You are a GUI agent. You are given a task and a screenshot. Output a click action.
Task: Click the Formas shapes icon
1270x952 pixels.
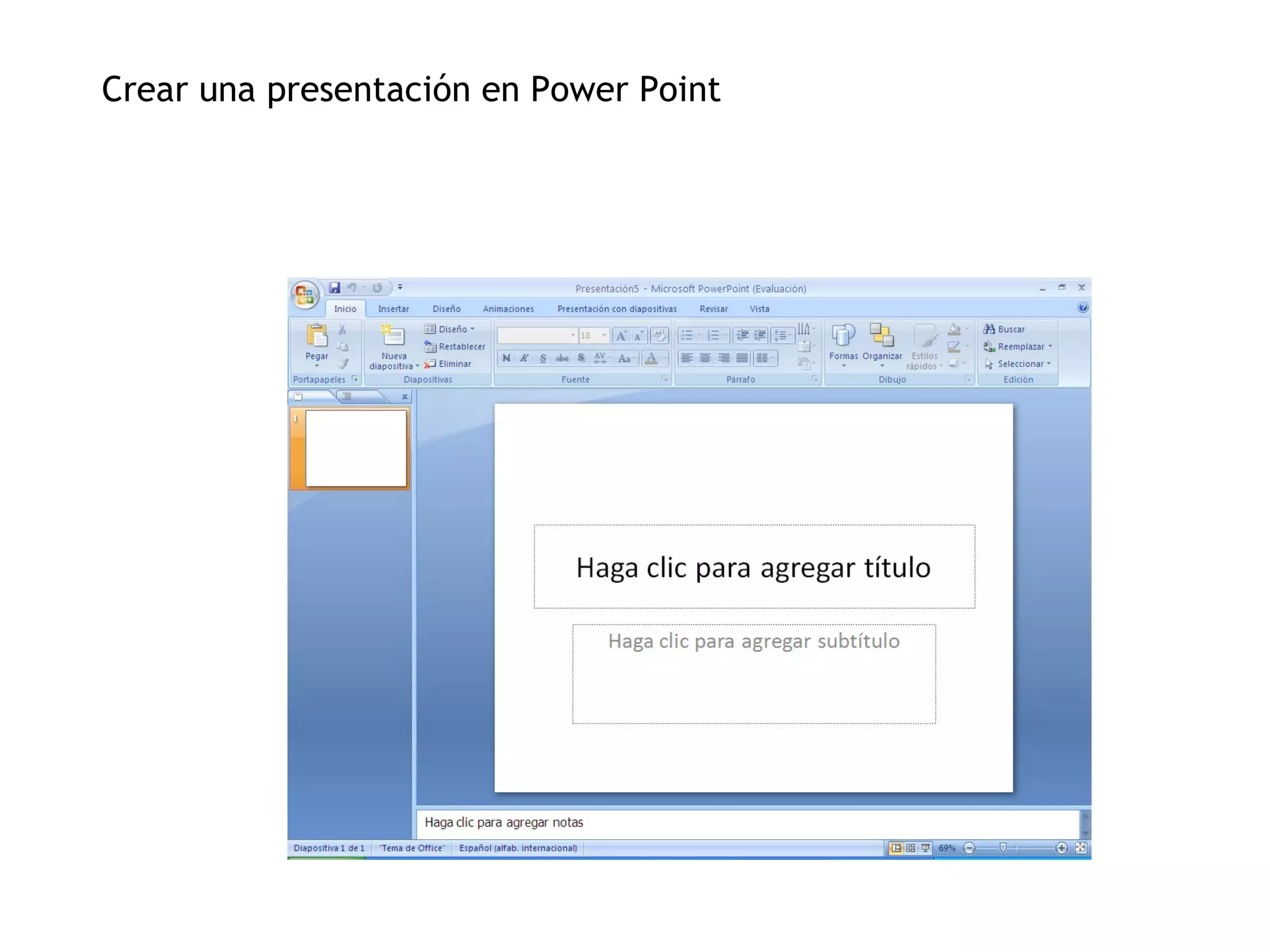pyautogui.click(x=843, y=337)
